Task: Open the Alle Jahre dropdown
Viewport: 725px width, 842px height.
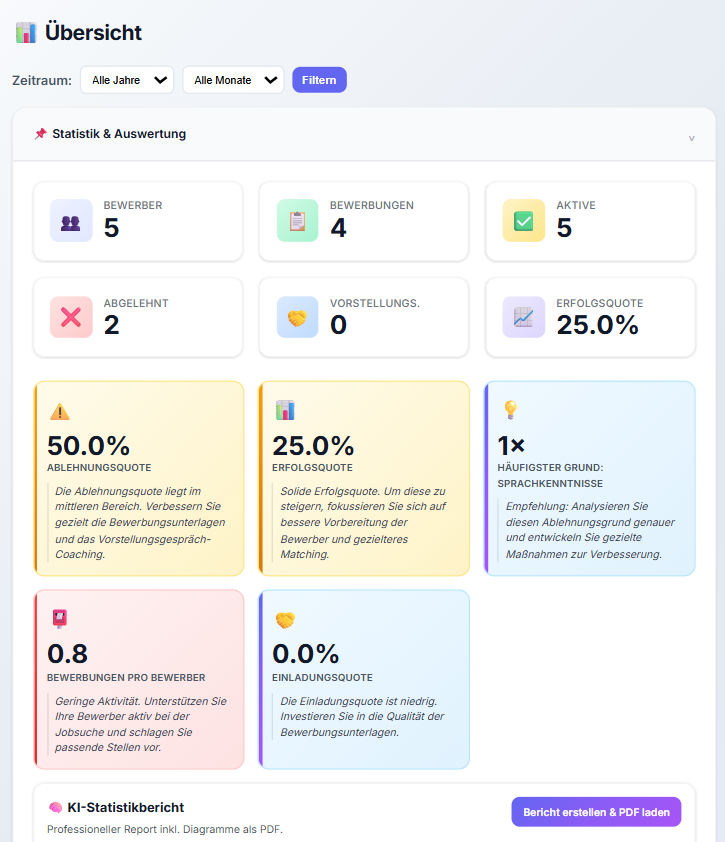Action: click(x=127, y=80)
